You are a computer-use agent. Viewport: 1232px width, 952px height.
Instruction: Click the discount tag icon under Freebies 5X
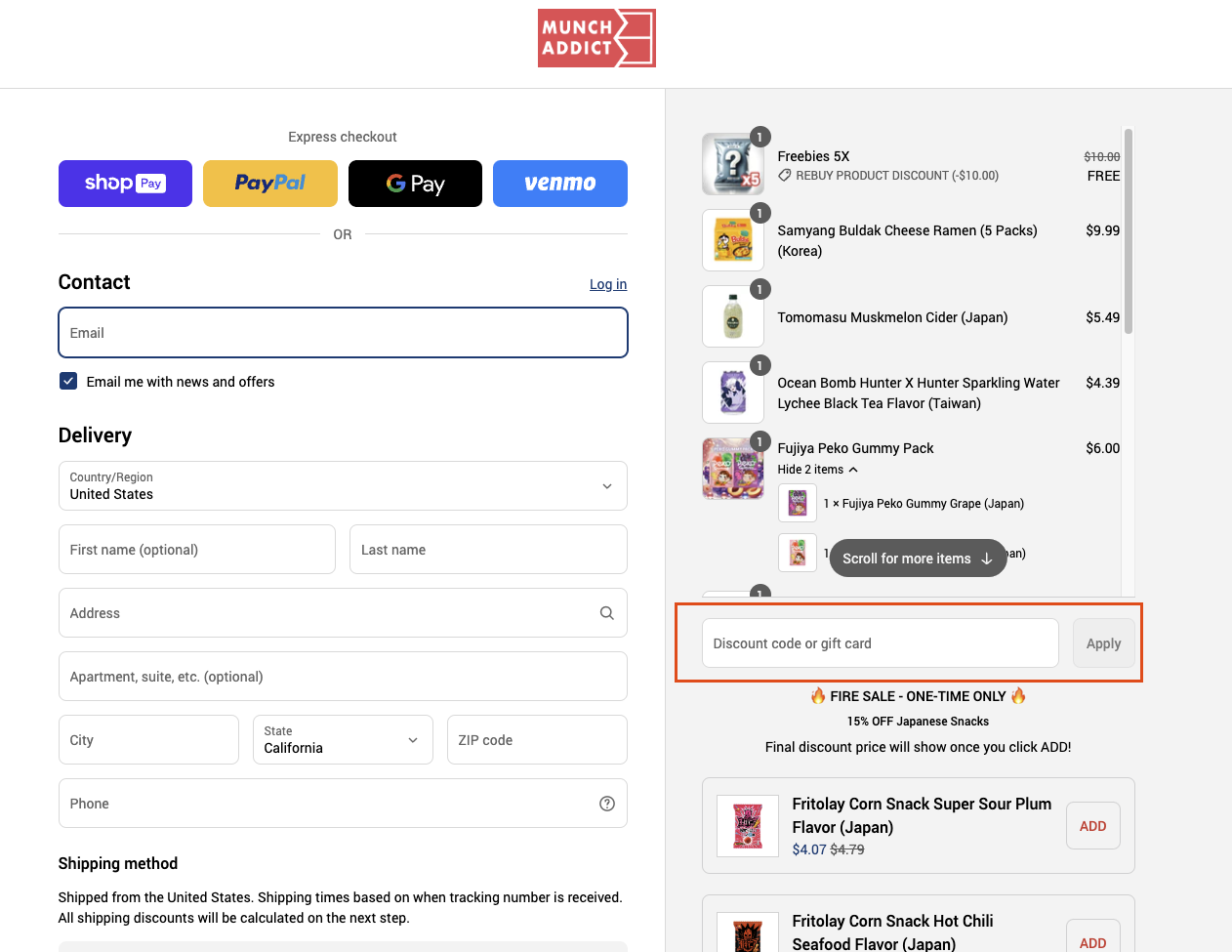click(784, 176)
